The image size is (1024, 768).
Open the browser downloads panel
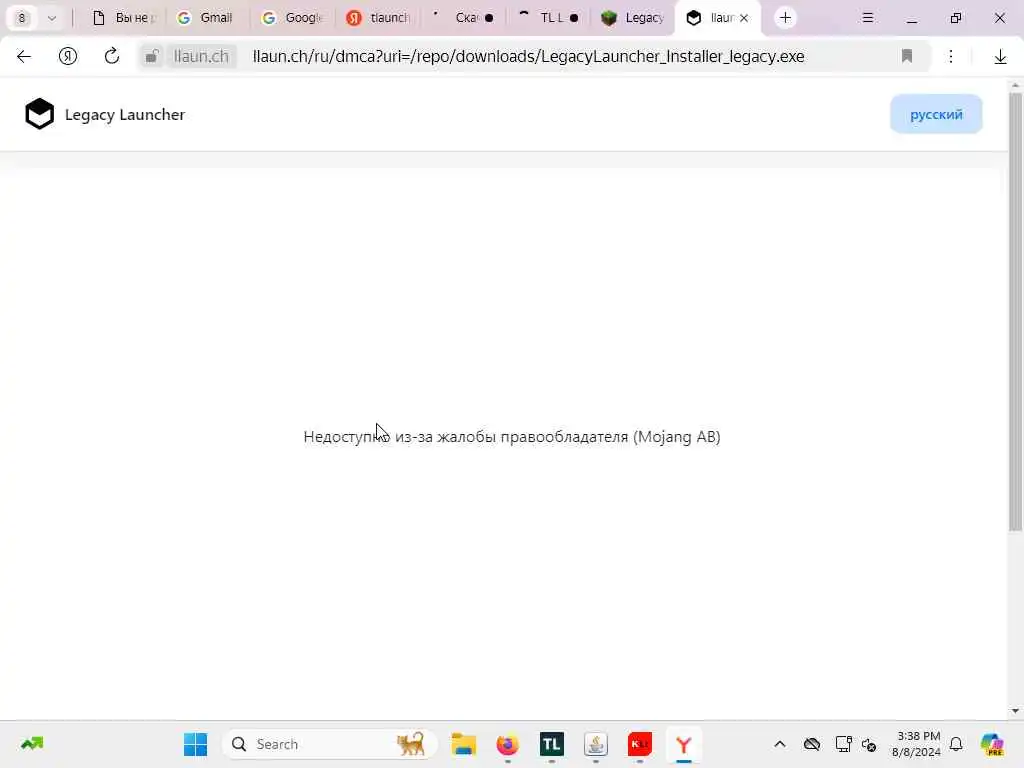[1000, 57]
